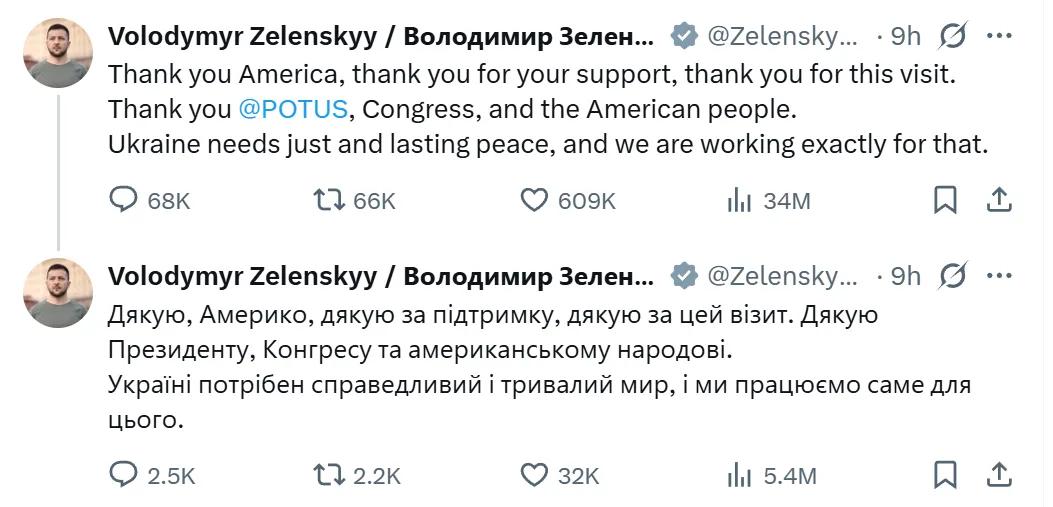Repost the English tweet with 66K reposts
The width and height of the screenshot is (1053, 507).
click(327, 201)
